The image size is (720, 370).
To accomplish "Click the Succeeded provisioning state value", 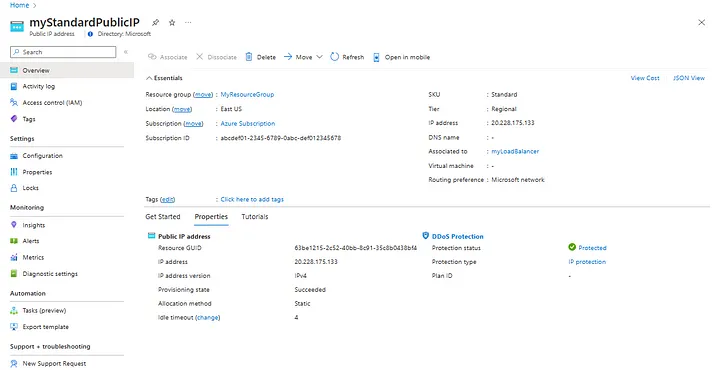I will pos(310,290).
